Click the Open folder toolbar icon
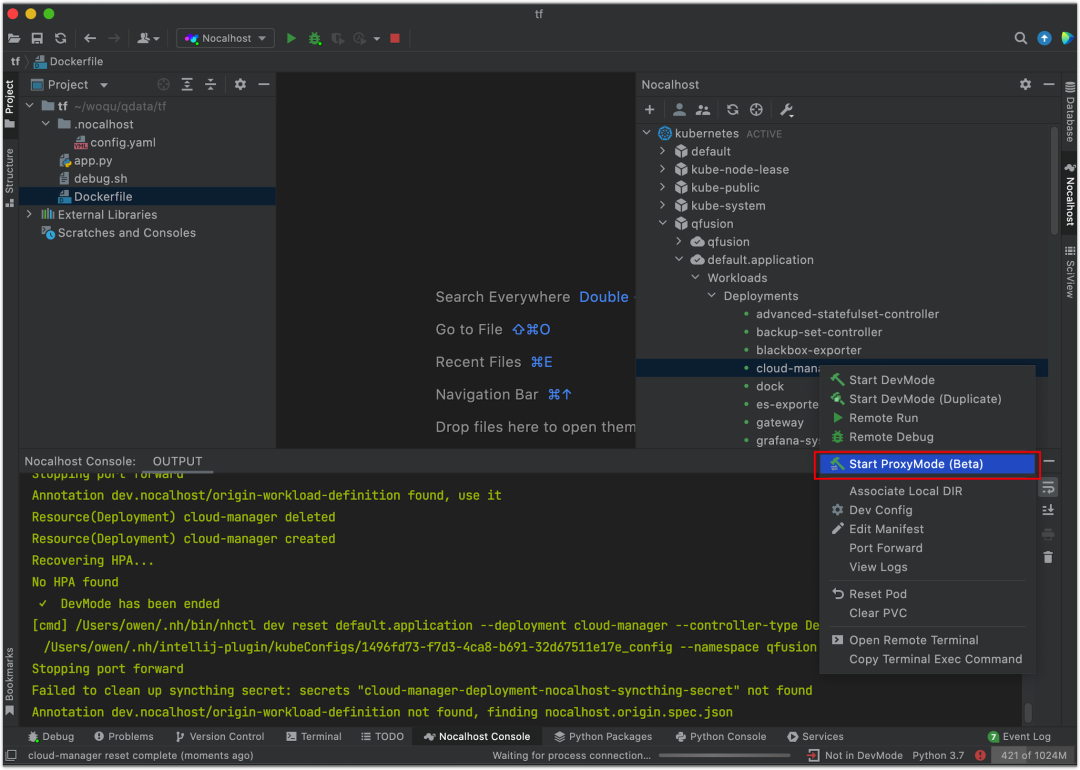This screenshot has width=1080, height=770. pyautogui.click(x=14, y=39)
